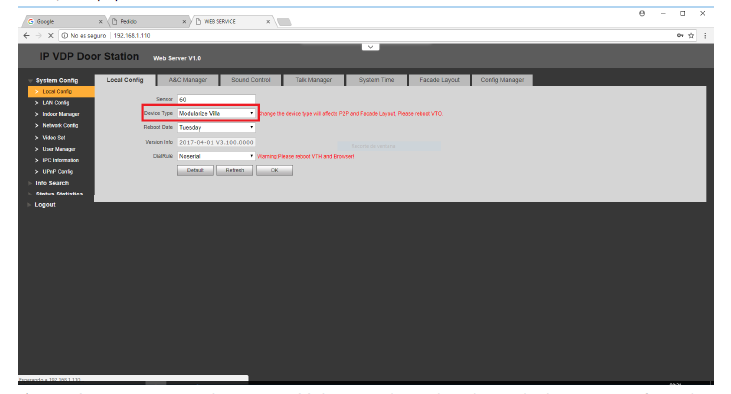731x394 pixels.
Task: Go back with browser back arrow
Action: click(27, 35)
